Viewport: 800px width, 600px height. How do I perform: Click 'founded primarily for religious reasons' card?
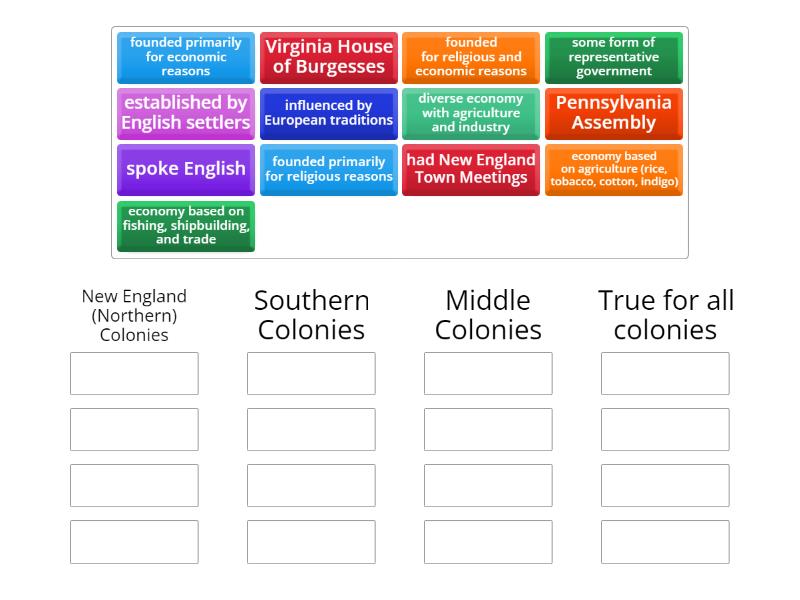[329, 169]
